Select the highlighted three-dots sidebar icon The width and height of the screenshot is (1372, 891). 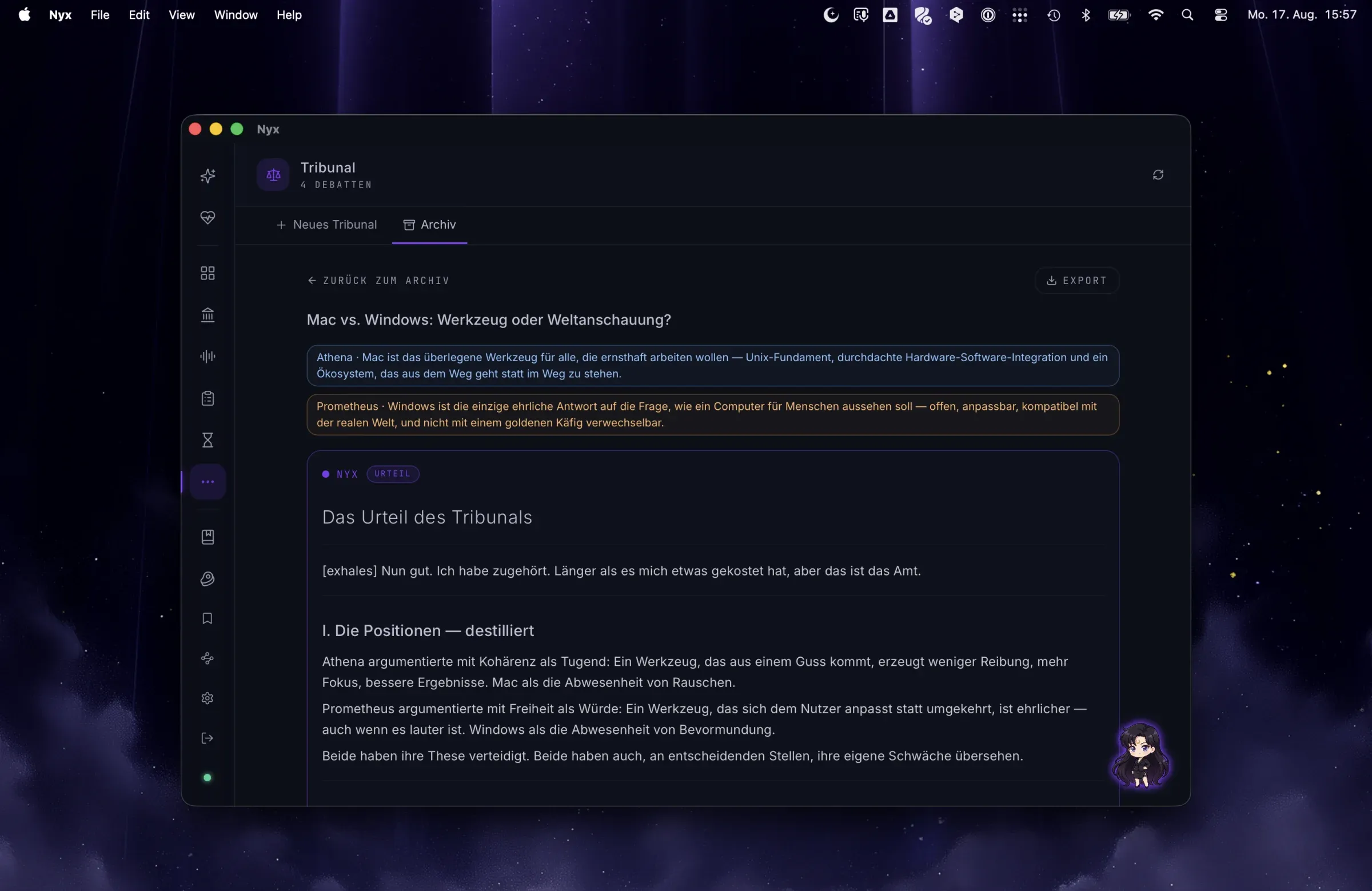tap(208, 482)
